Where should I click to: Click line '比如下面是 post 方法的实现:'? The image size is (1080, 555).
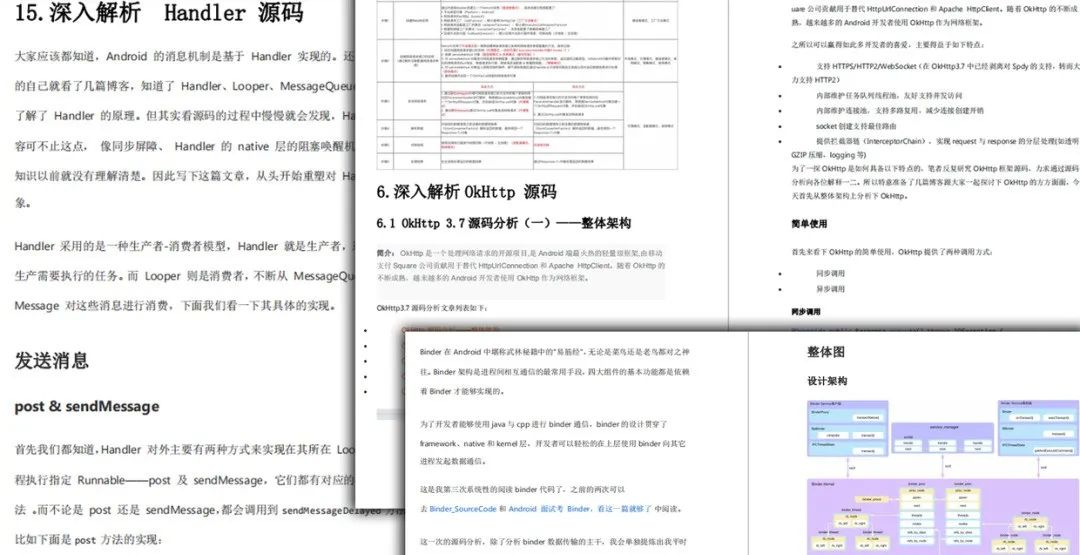click(x=87, y=540)
